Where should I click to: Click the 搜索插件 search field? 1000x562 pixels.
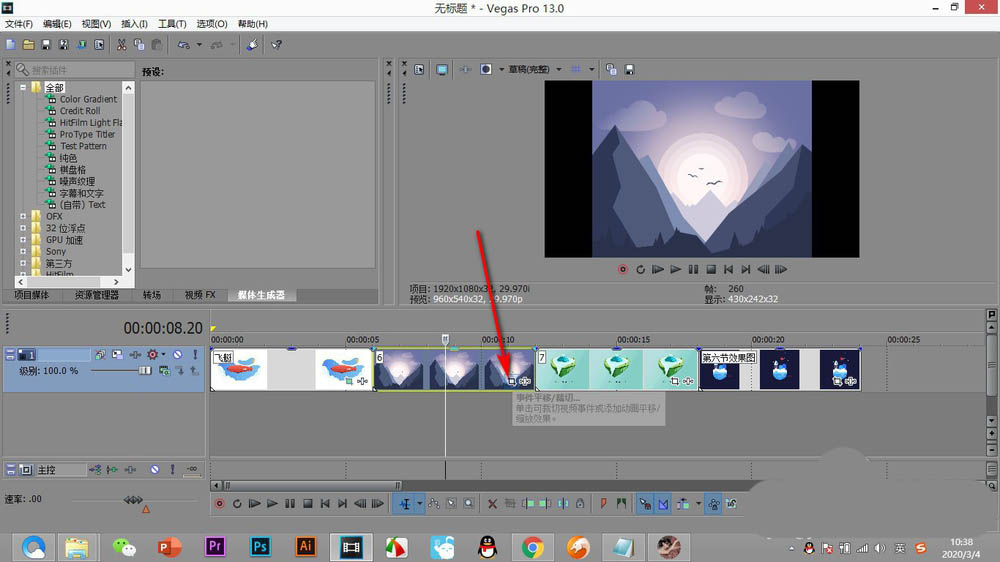pyautogui.click(x=75, y=70)
